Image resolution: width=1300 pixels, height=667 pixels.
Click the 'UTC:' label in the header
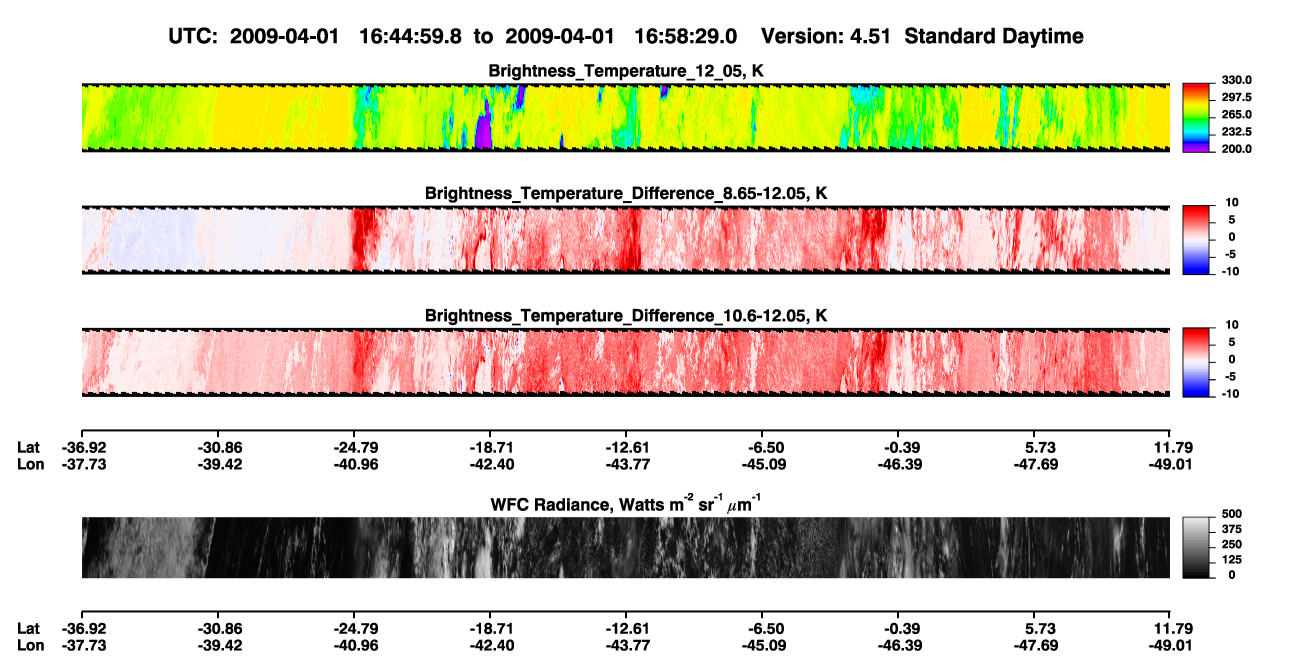click(193, 36)
